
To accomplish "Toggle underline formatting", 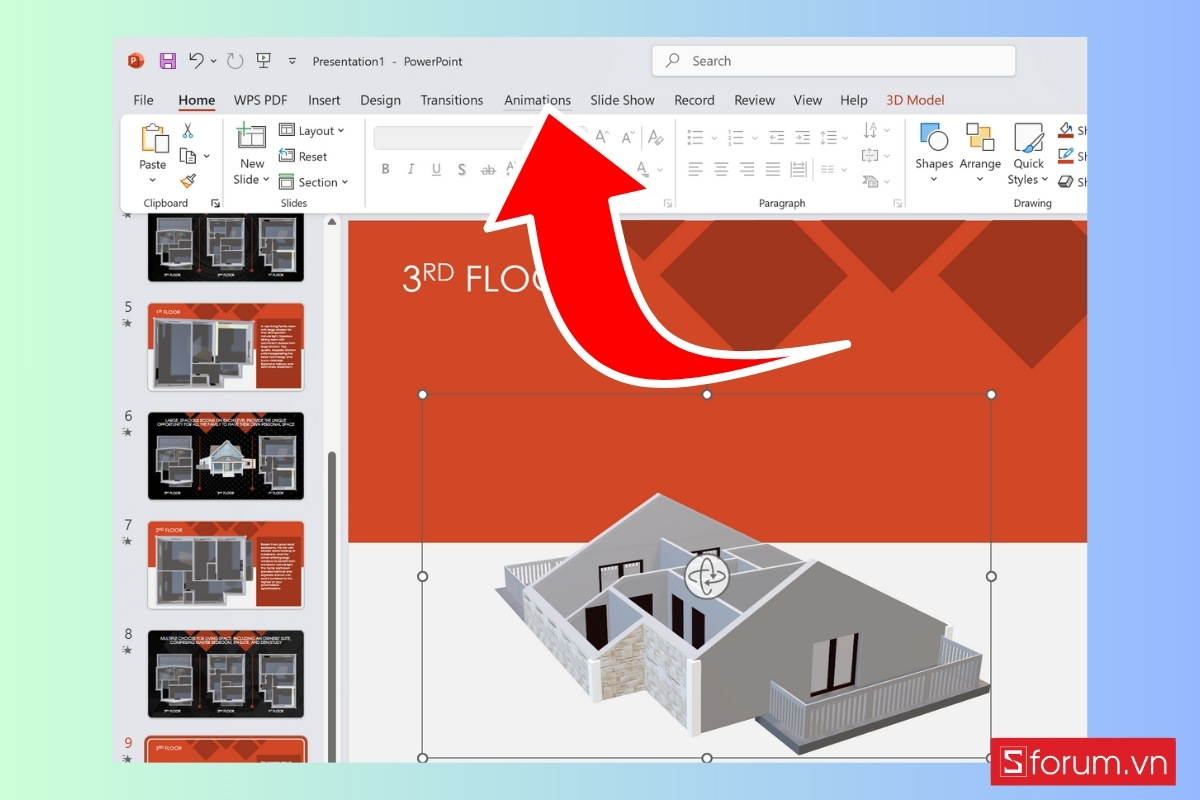I will point(436,169).
